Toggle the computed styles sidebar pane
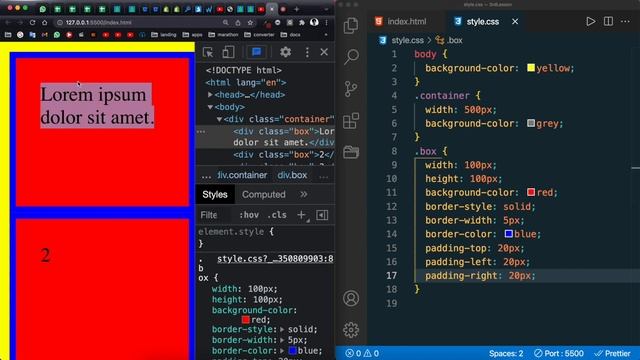This screenshot has width=640, height=360. tap(322, 215)
